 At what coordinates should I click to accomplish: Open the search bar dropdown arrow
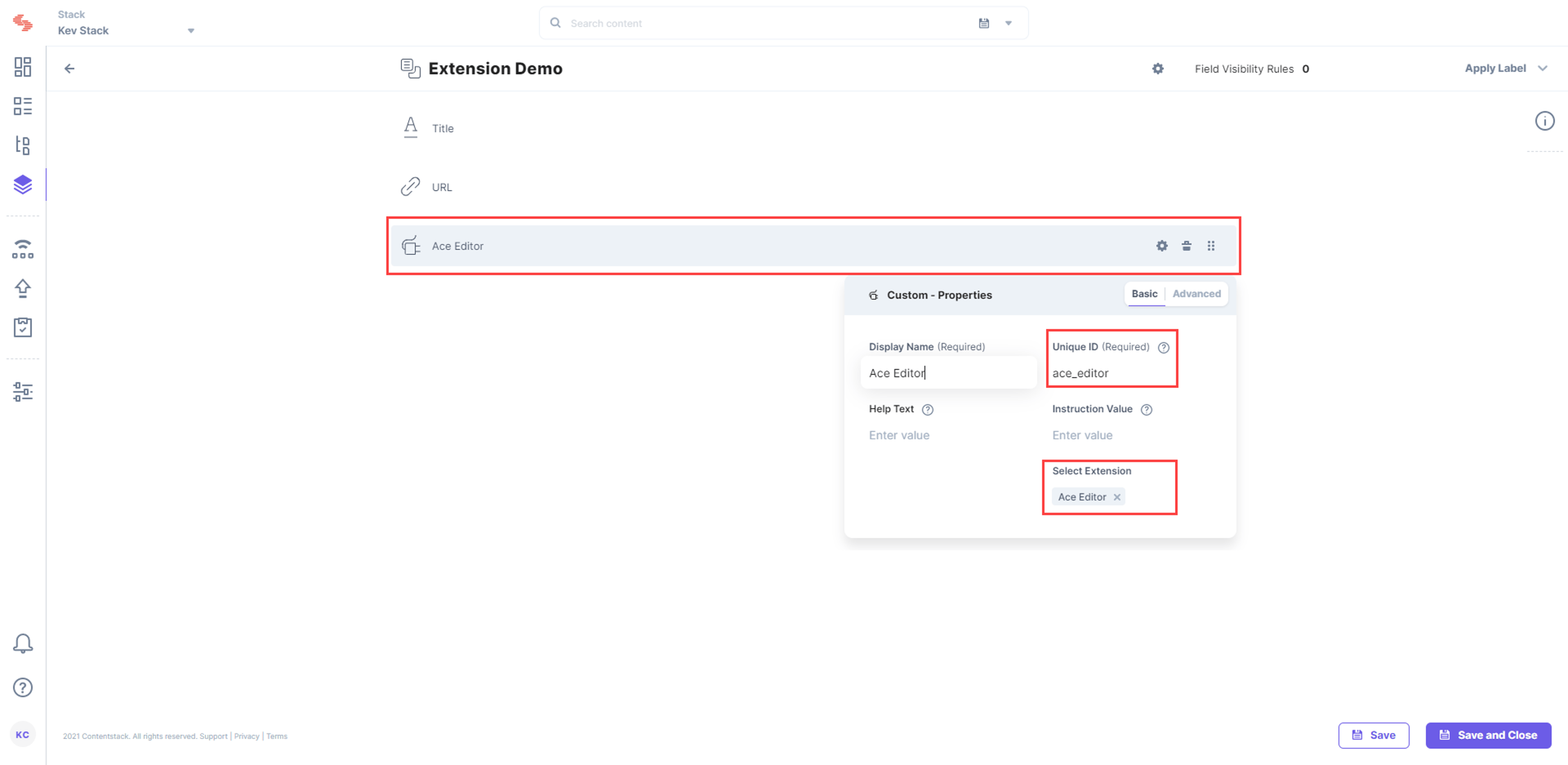coord(1009,24)
